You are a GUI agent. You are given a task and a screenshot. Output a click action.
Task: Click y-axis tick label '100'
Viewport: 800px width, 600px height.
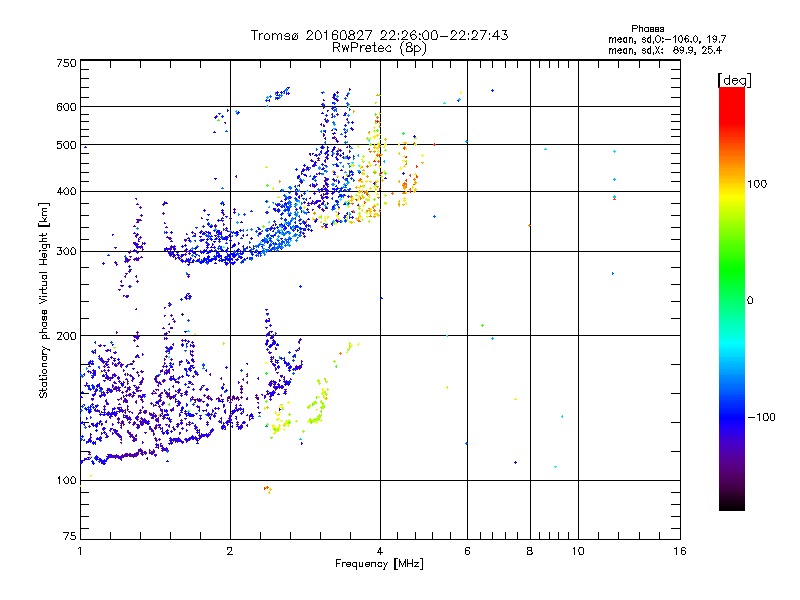[x=66, y=481]
